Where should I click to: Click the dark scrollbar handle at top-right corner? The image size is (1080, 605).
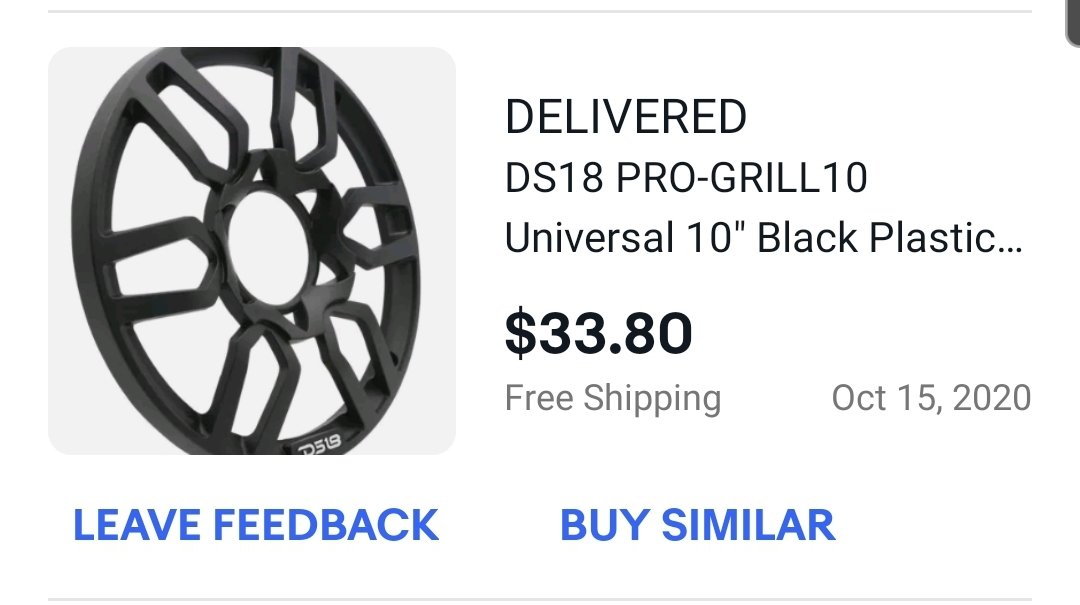(x=1072, y=22)
